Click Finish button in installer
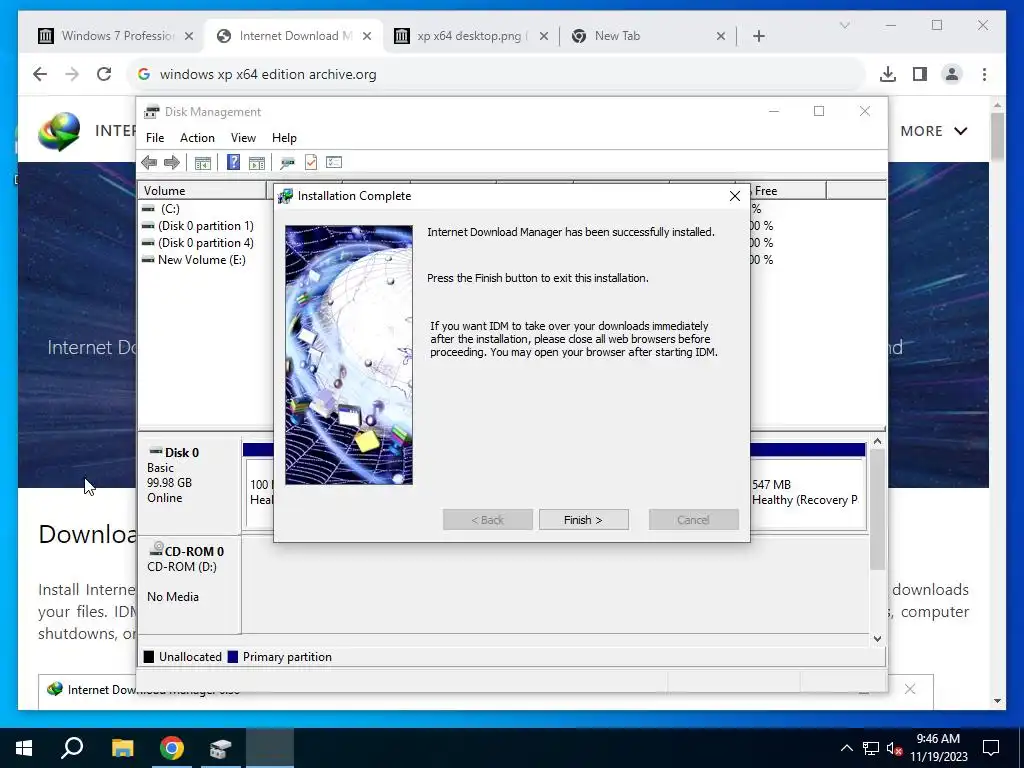 pyautogui.click(x=584, y=520)
